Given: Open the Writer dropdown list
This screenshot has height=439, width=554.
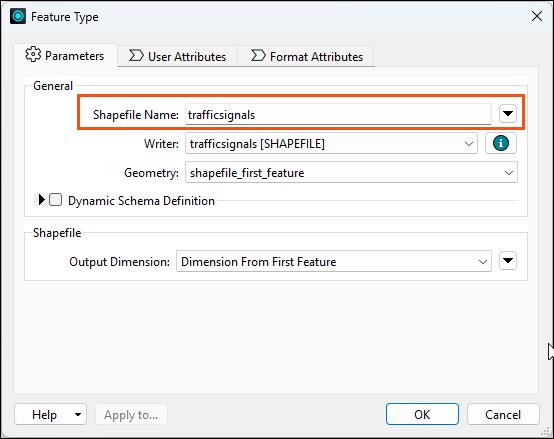Looking at the screenshot, I should tap(331, 144).
